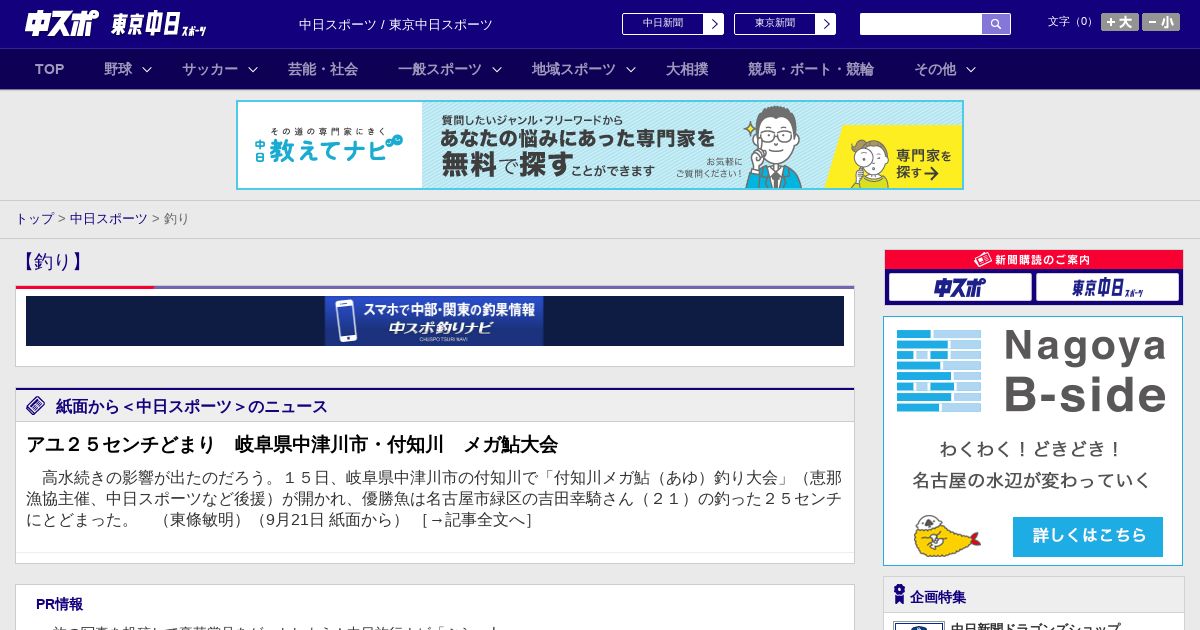
Task: Click arrow beside 中日新聞 button
Action: 714,24
